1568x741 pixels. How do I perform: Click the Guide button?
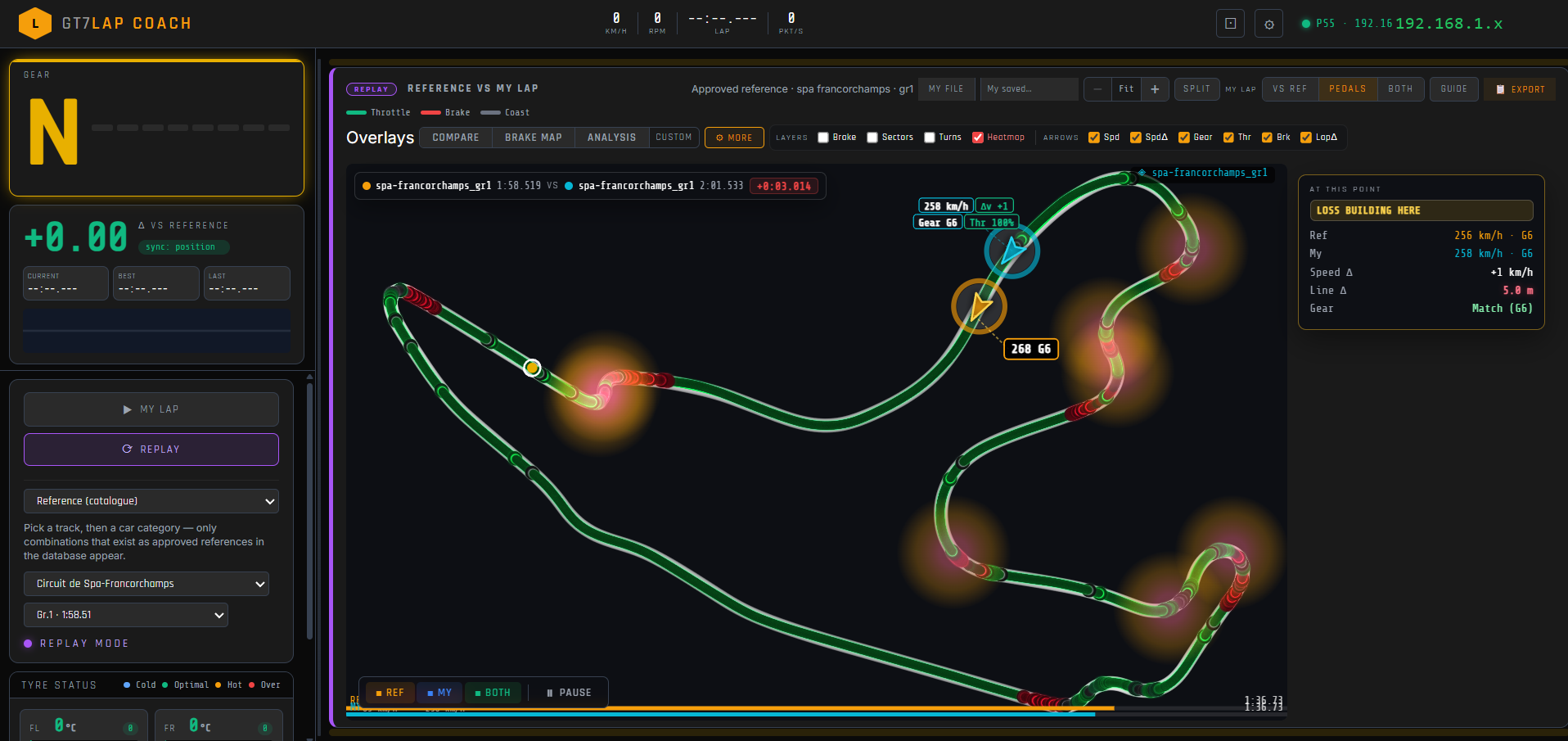1454,89
